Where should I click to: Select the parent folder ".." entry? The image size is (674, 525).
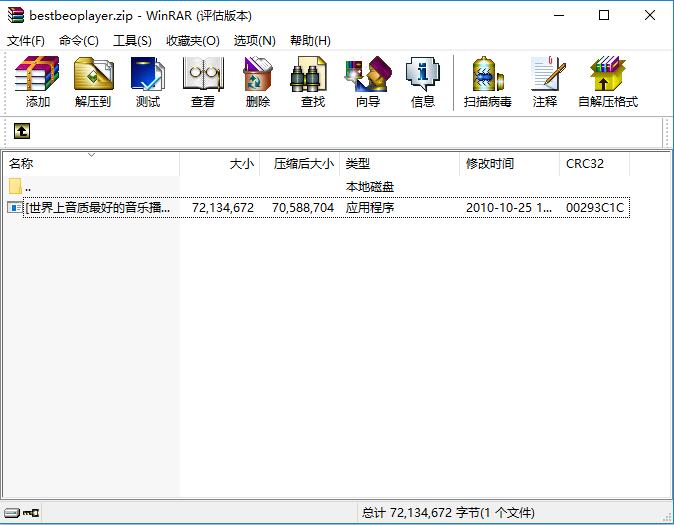(28, 187)
